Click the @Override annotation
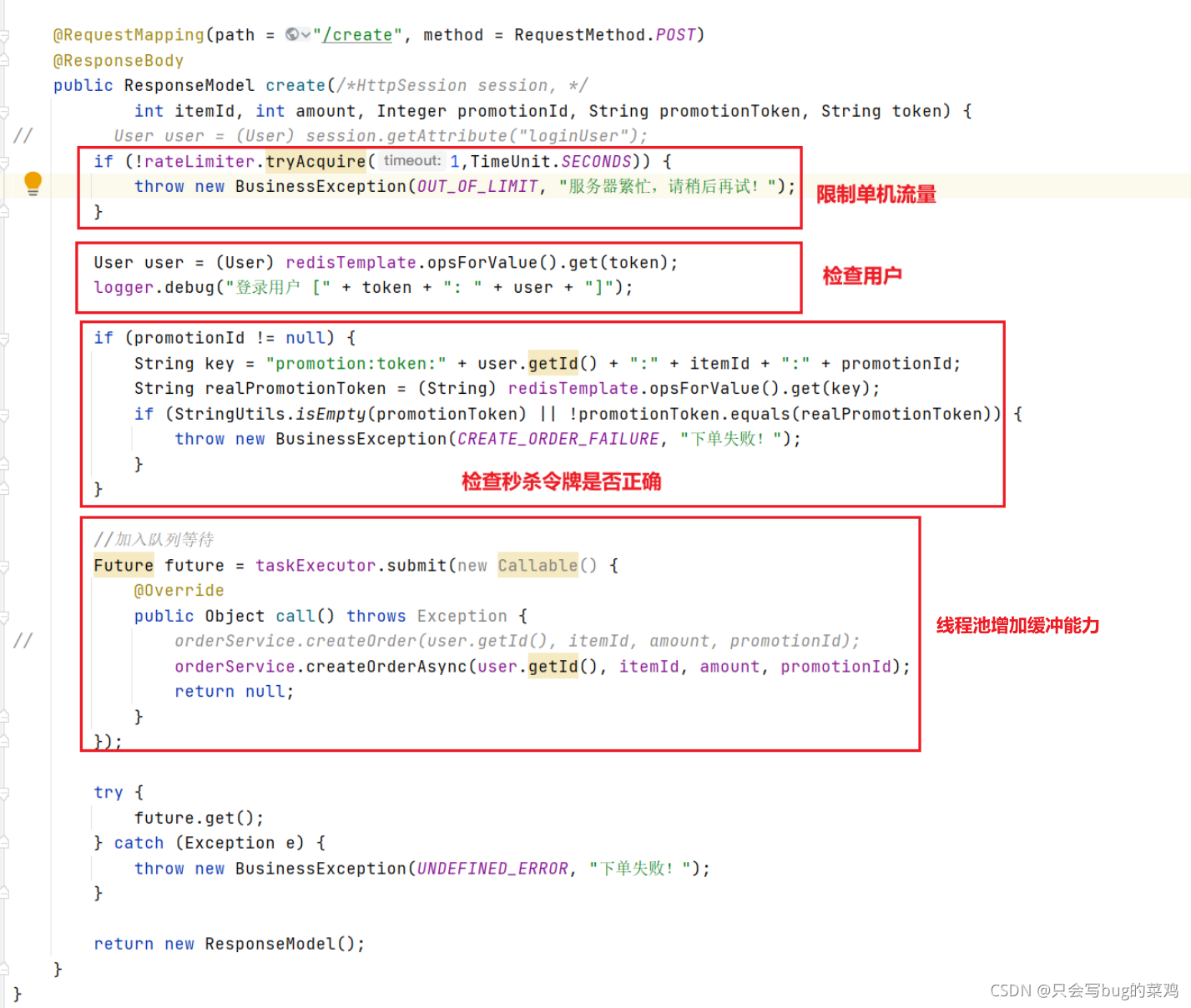The width and height of the screenshot is (1191, 1008). 179,591
